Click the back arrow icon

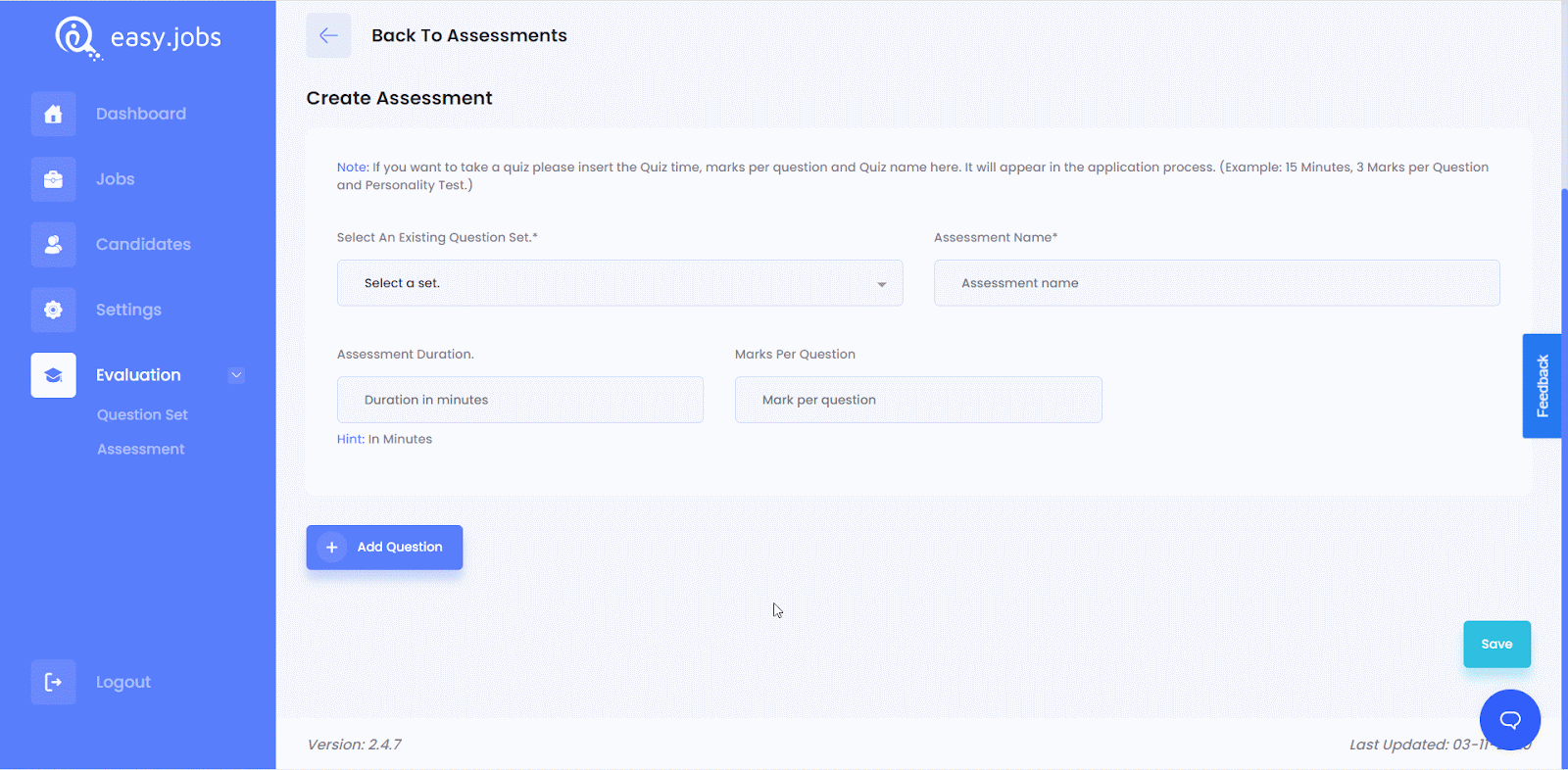click(x=328, y=36)
